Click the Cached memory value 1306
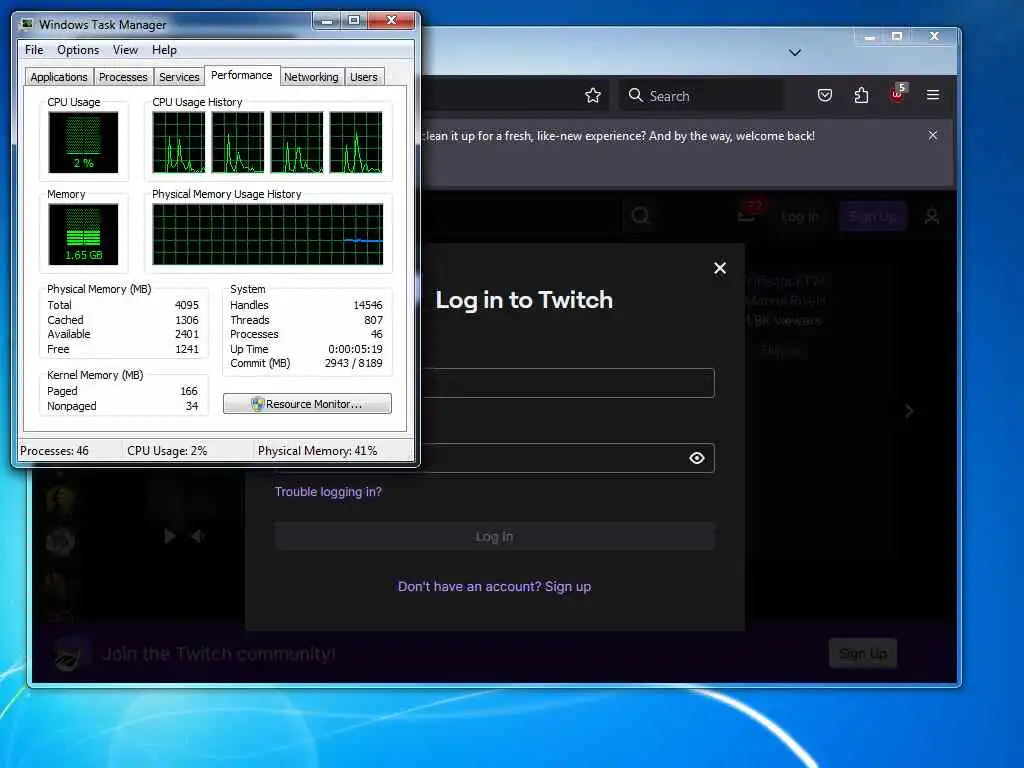Image resolution: width=1024 pixels, height=768 pixels. pos(187,320)
